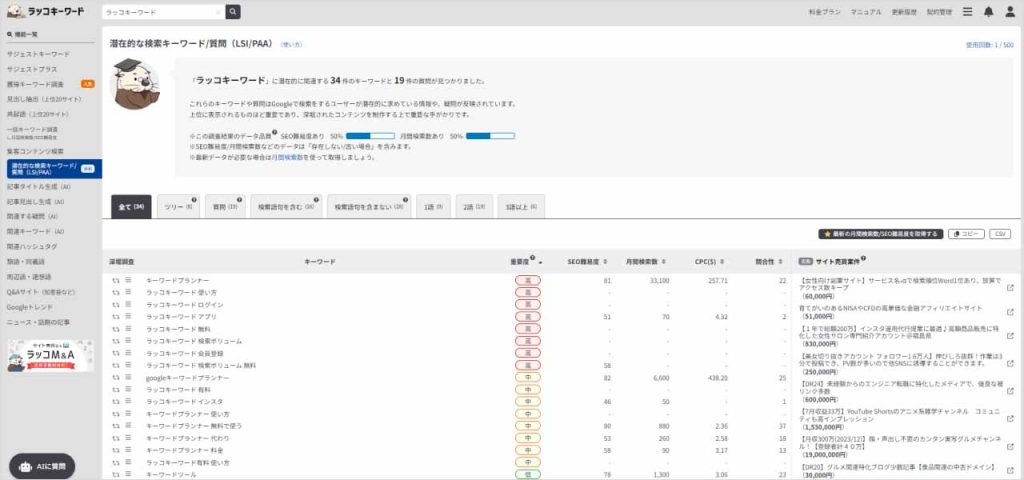The image size is (1024, 480).
Task: Click the コピー button
Action: pos(966,234)
